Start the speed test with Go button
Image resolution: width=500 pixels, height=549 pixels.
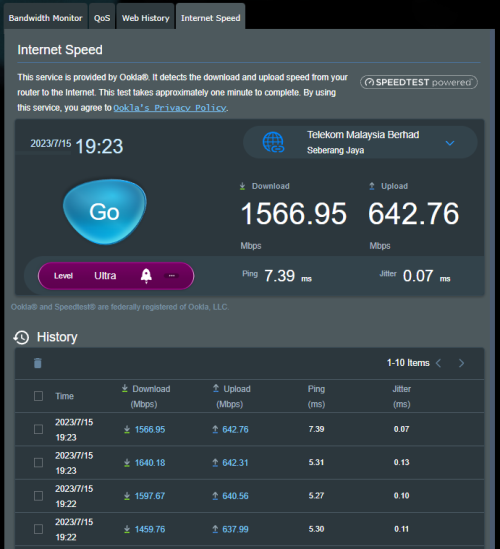pyautogui.click(x=105, y=212)
